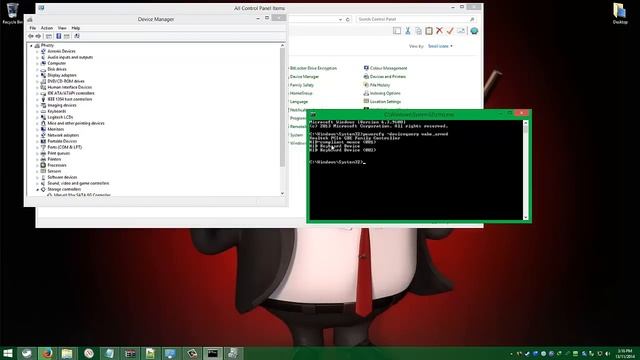Open BitLocker Drive Encryption in Control Panel

point(313,68)
